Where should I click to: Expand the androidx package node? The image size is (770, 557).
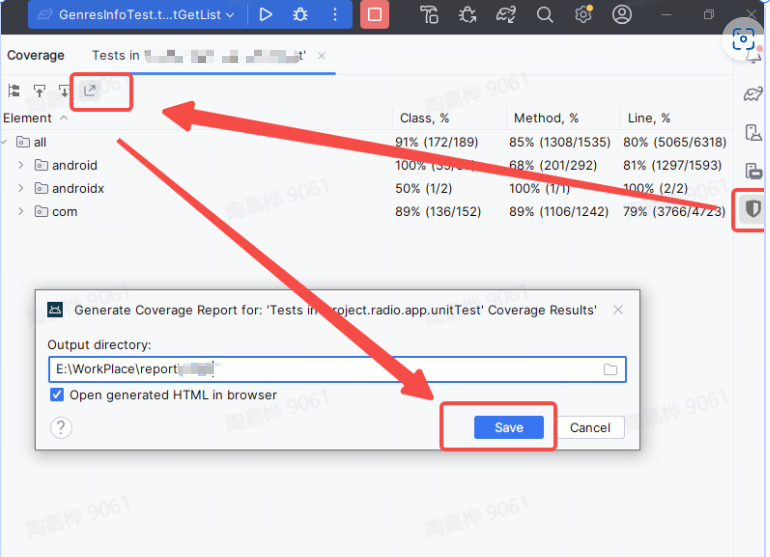[20, 188]
